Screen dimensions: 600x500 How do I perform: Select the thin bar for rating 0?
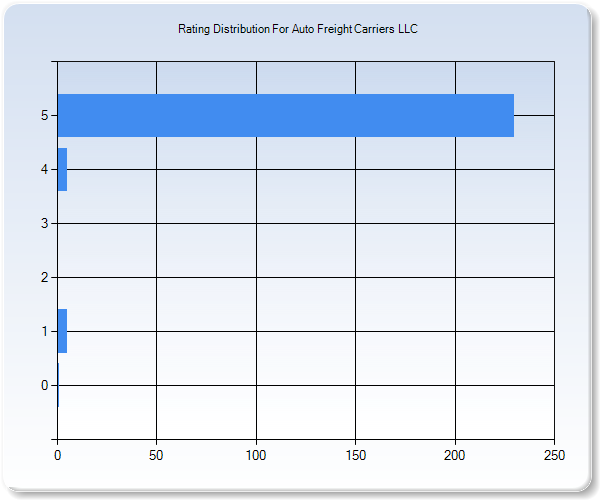(58, 385)
